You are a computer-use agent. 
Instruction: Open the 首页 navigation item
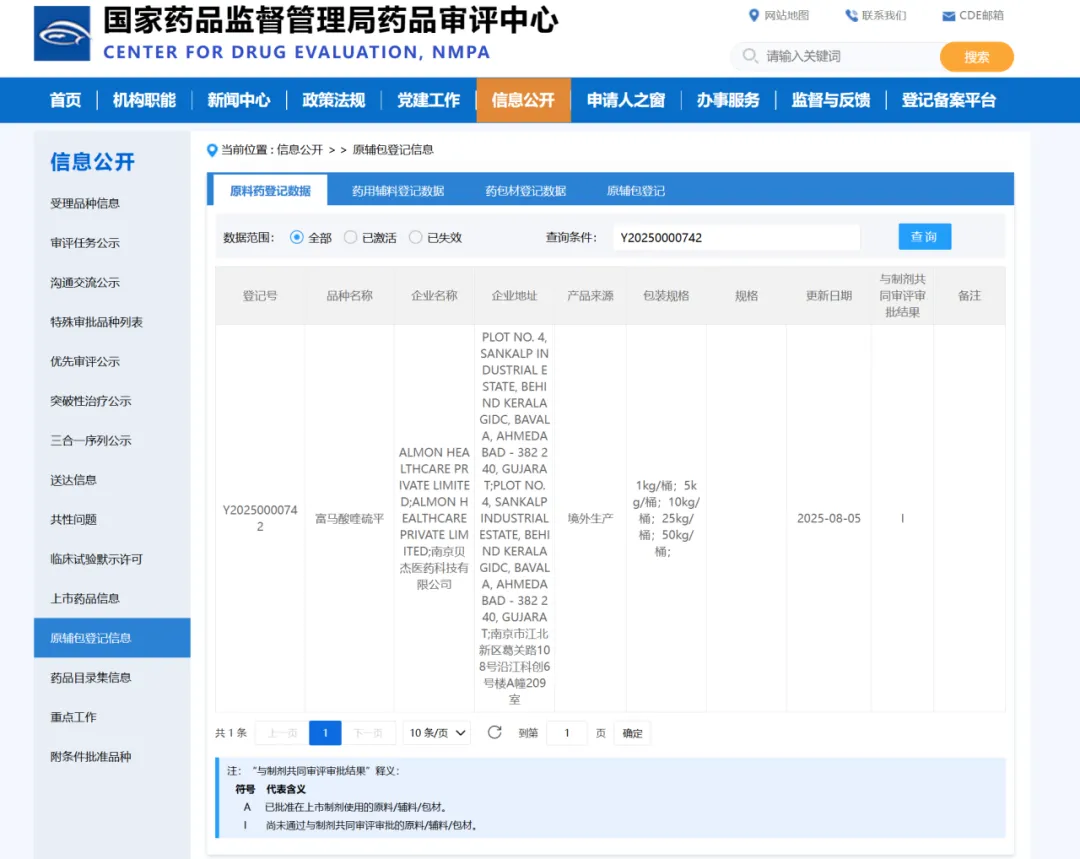[65, 100]
